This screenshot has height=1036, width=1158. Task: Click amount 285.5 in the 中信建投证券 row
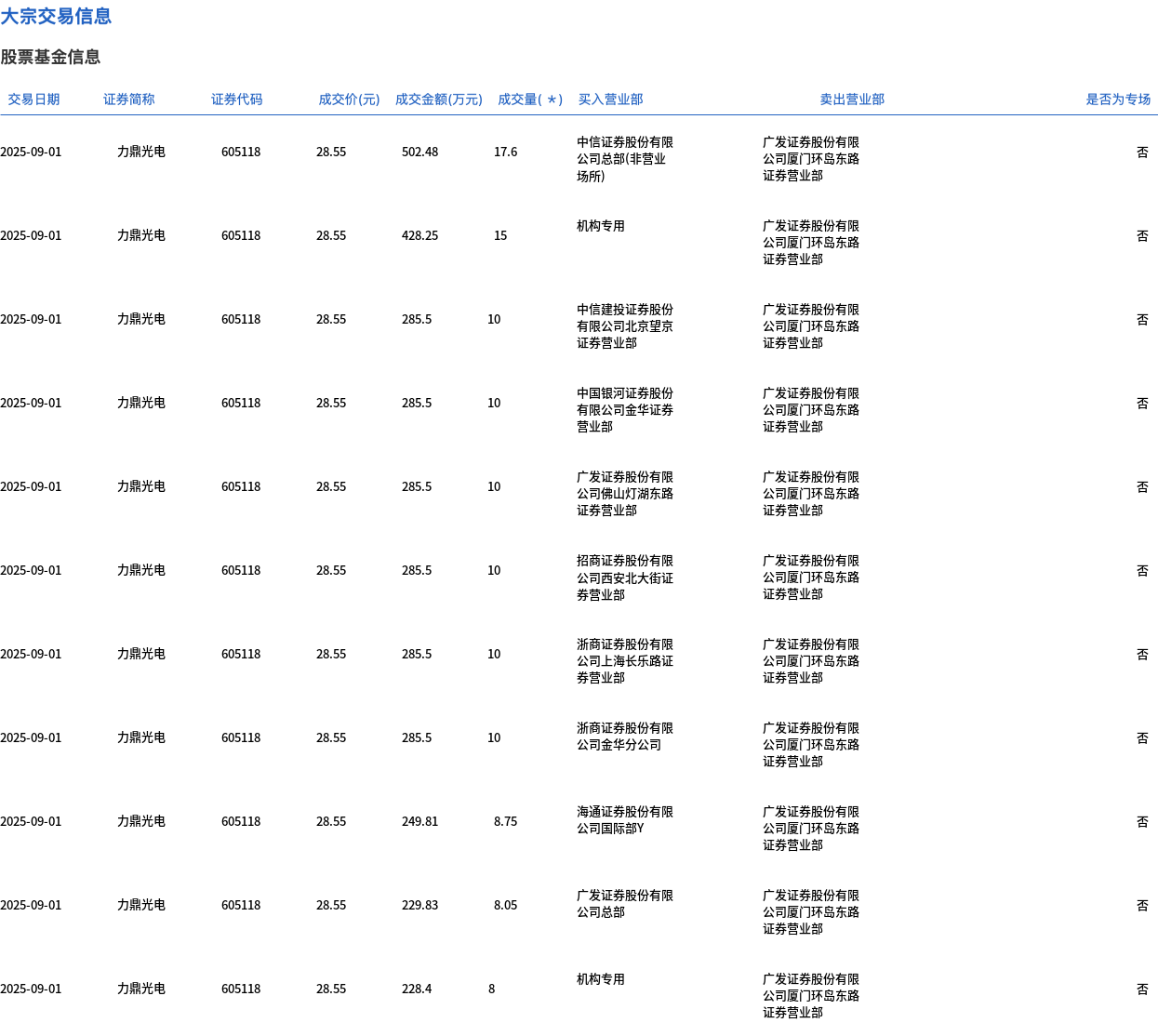point(417,319)
